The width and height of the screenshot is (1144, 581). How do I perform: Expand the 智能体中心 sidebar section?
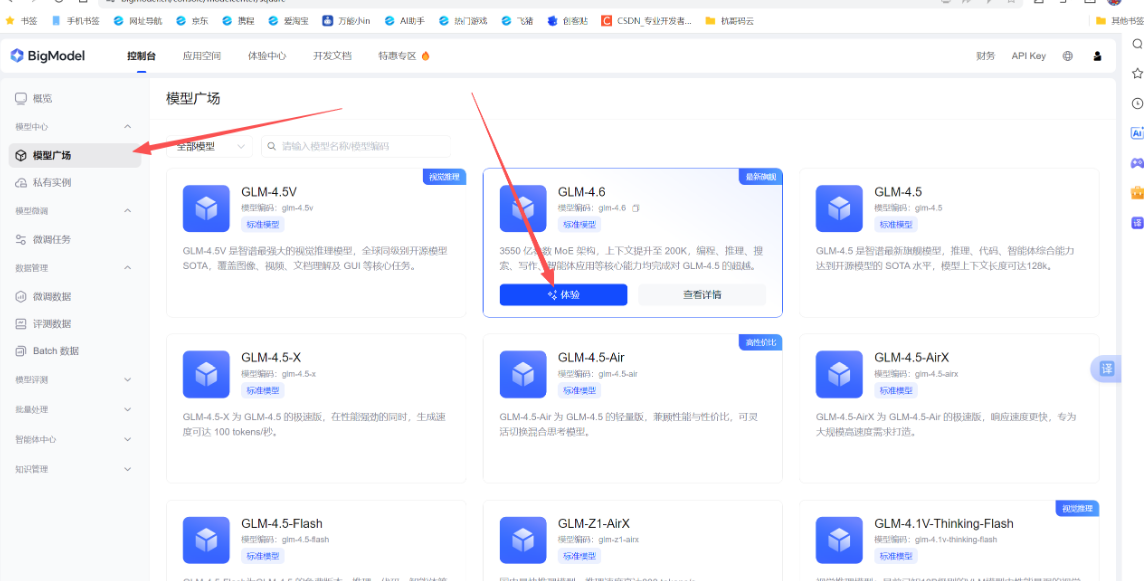pyautogui.click(x=127, y=439)
